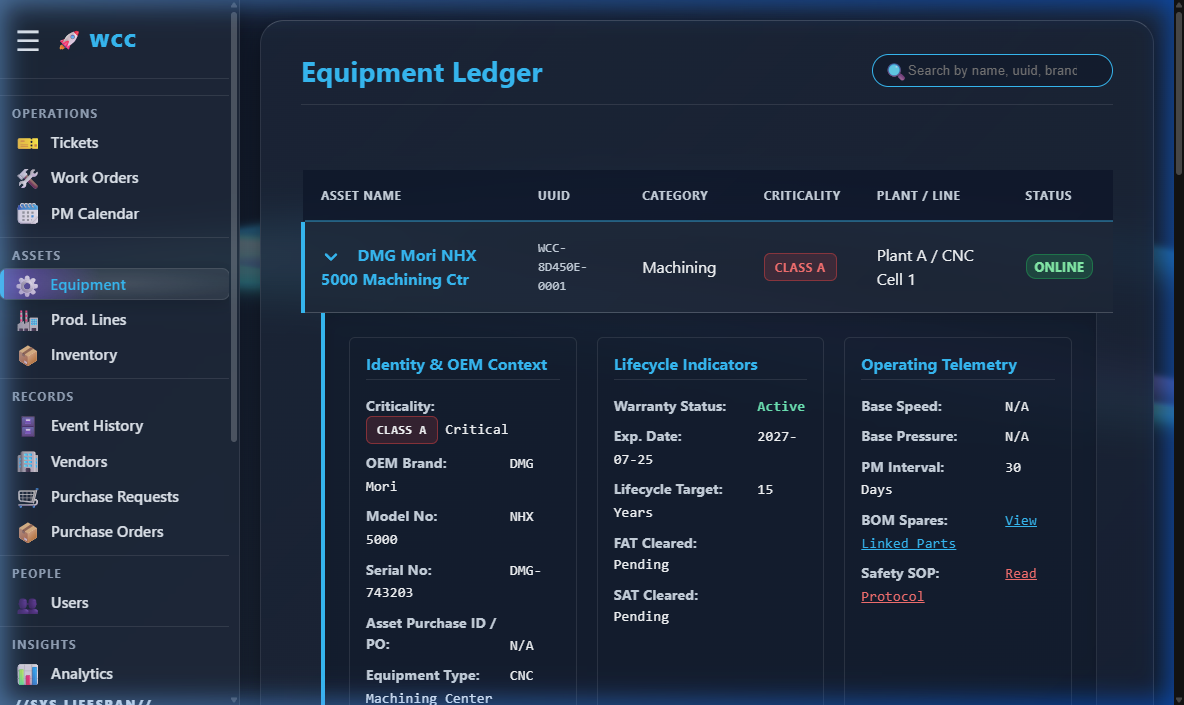This screenshot has width=1184, height=705.
Task: Click the Purchase Requests cart icon
Action: tap(28, 497)
